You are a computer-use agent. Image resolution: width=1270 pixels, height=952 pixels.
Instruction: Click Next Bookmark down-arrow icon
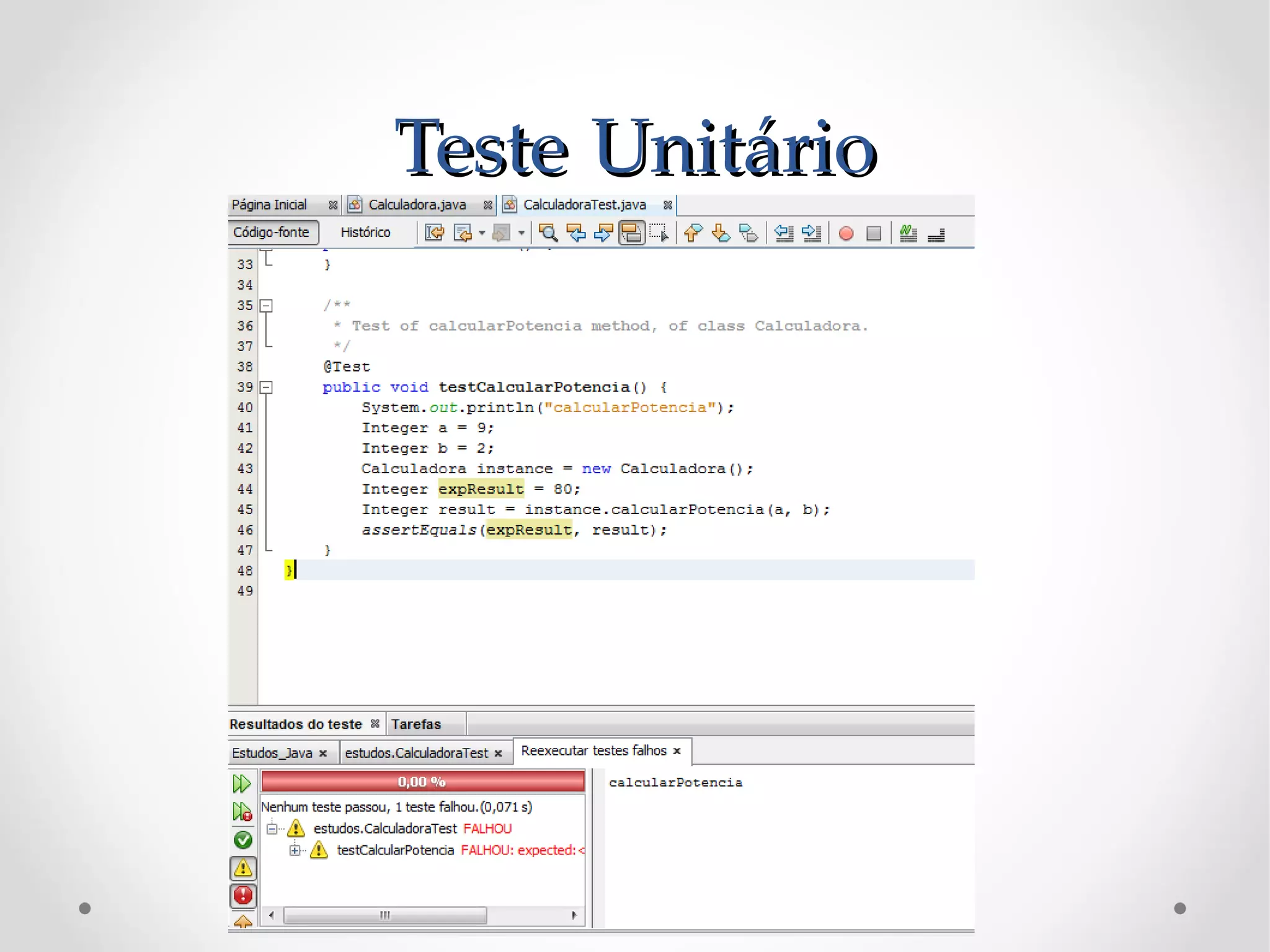pos(721,233)
